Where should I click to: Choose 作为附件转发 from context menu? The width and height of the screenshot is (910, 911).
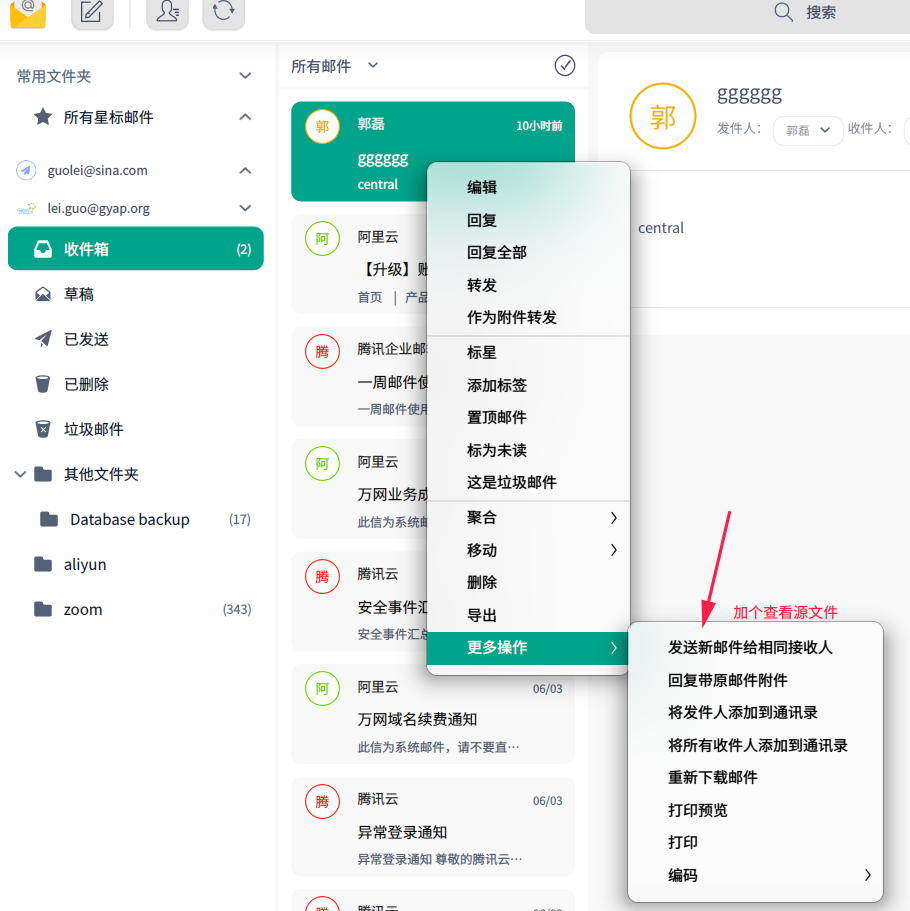coord(528,317)
